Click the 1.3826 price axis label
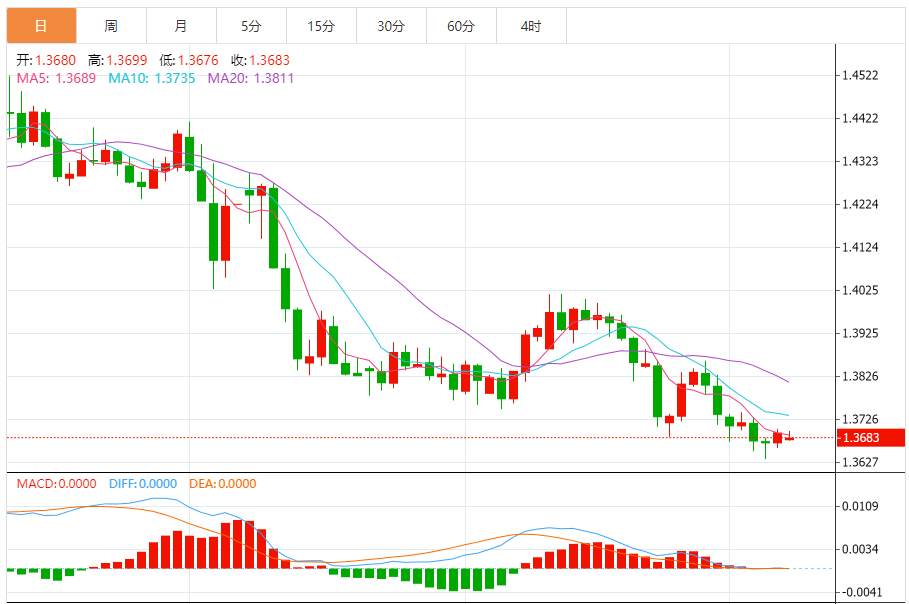 click(860, 376)
